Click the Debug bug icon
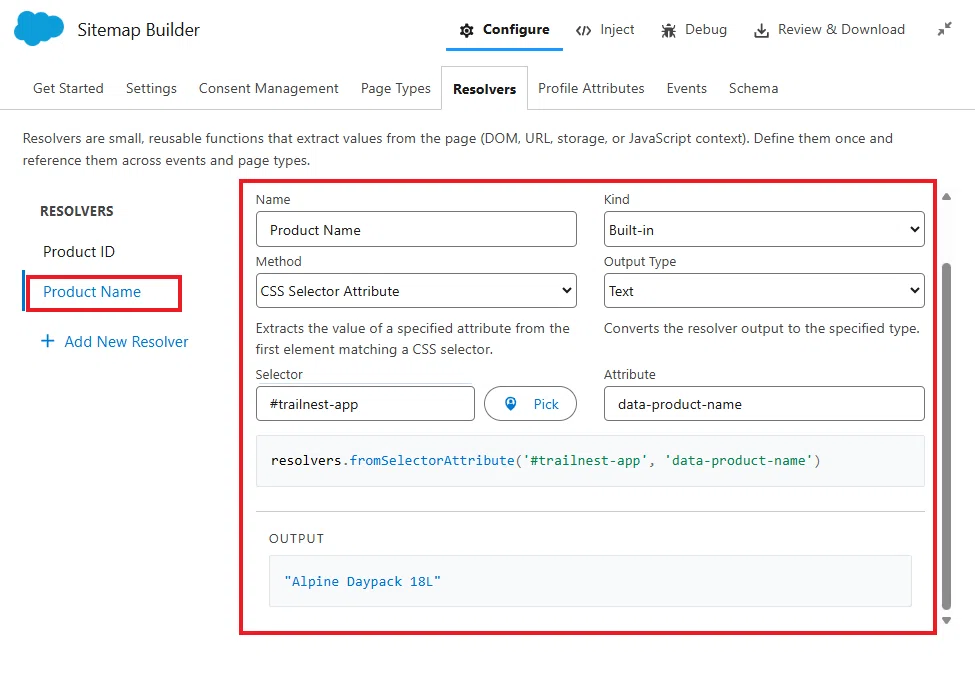Screen dimensions: 975x673 [x=668, y=30]
